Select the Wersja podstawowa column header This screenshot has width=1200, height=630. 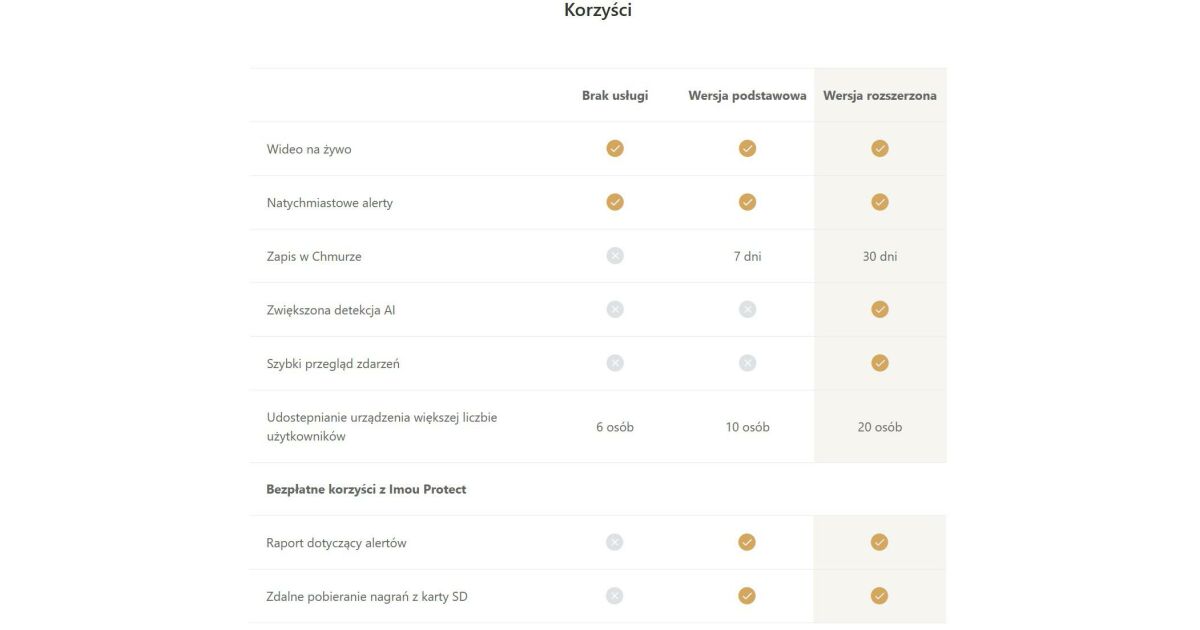[x=747, y=96]
